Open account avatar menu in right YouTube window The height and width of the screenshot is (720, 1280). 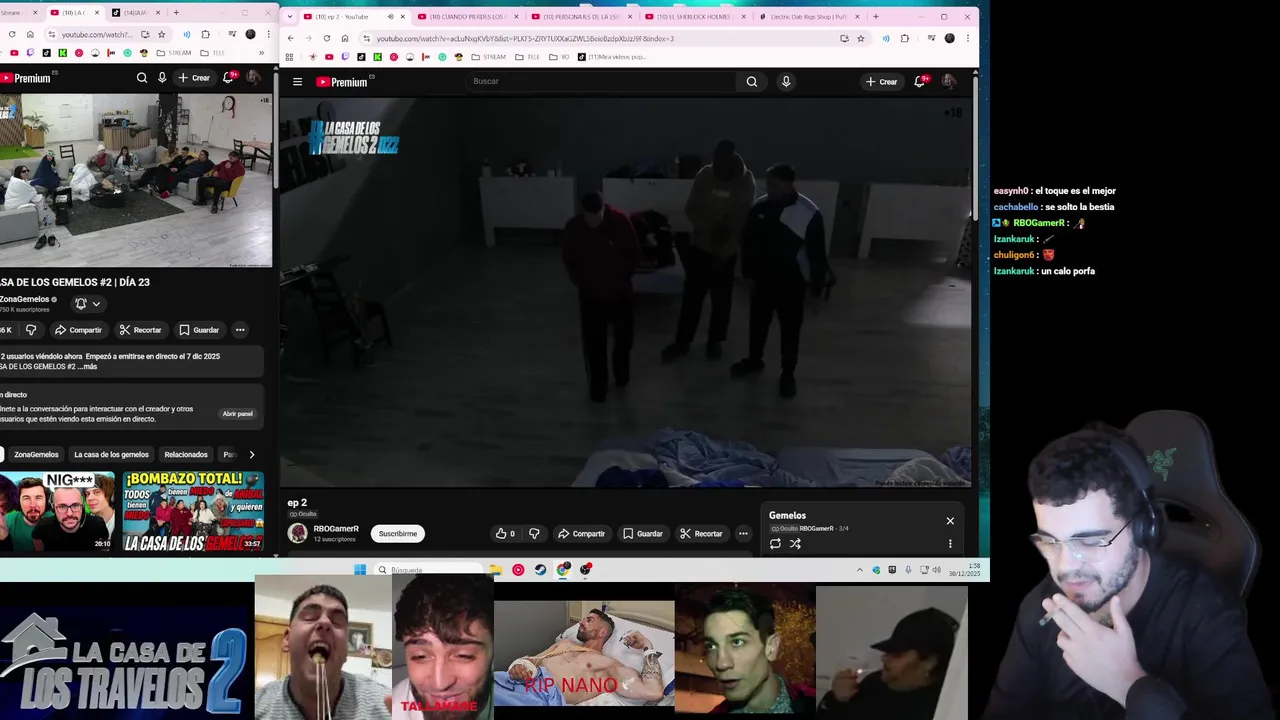tap(949, 82)
